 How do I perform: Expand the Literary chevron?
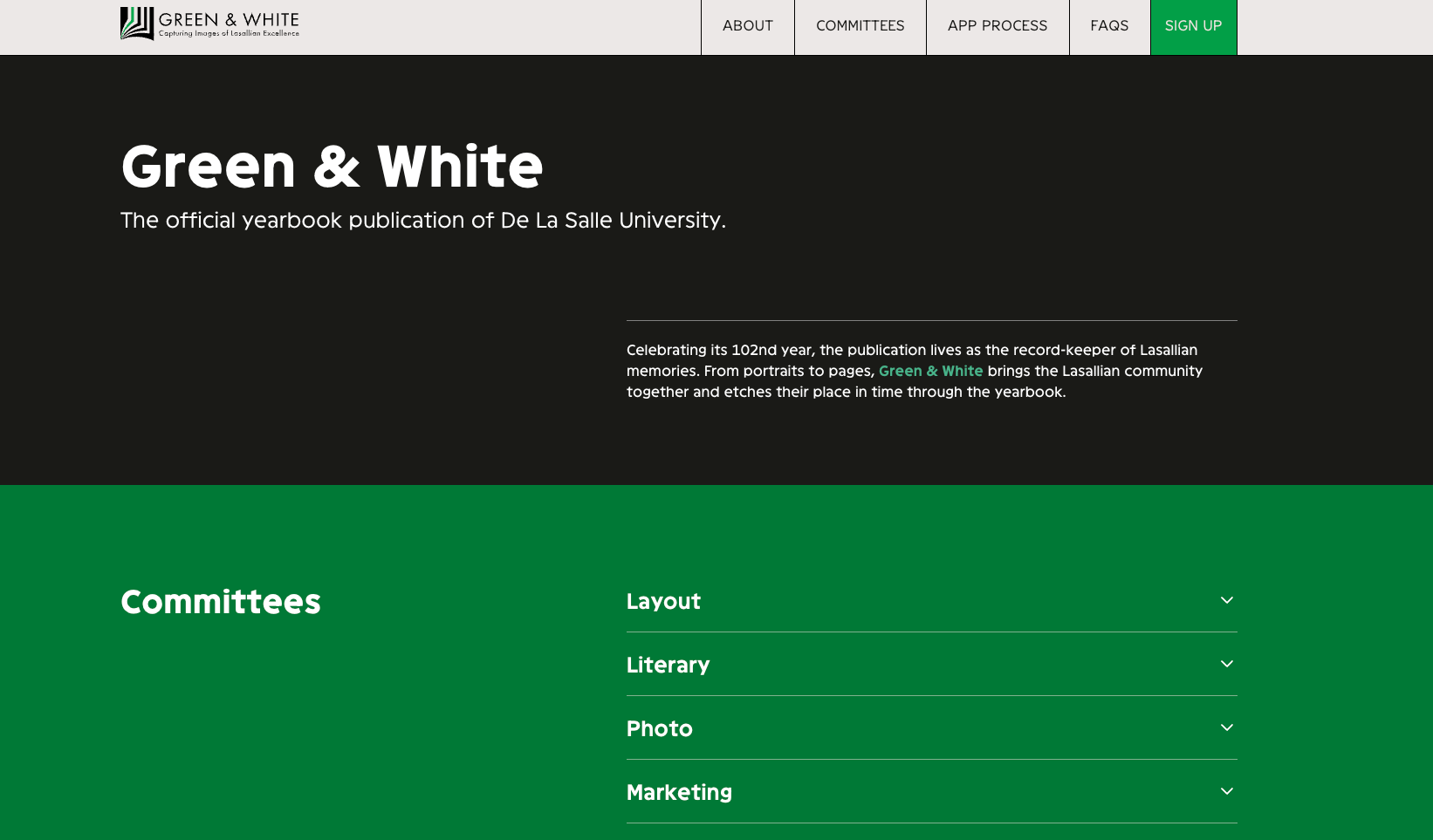pyautogui.click(x=1226, y=664)
